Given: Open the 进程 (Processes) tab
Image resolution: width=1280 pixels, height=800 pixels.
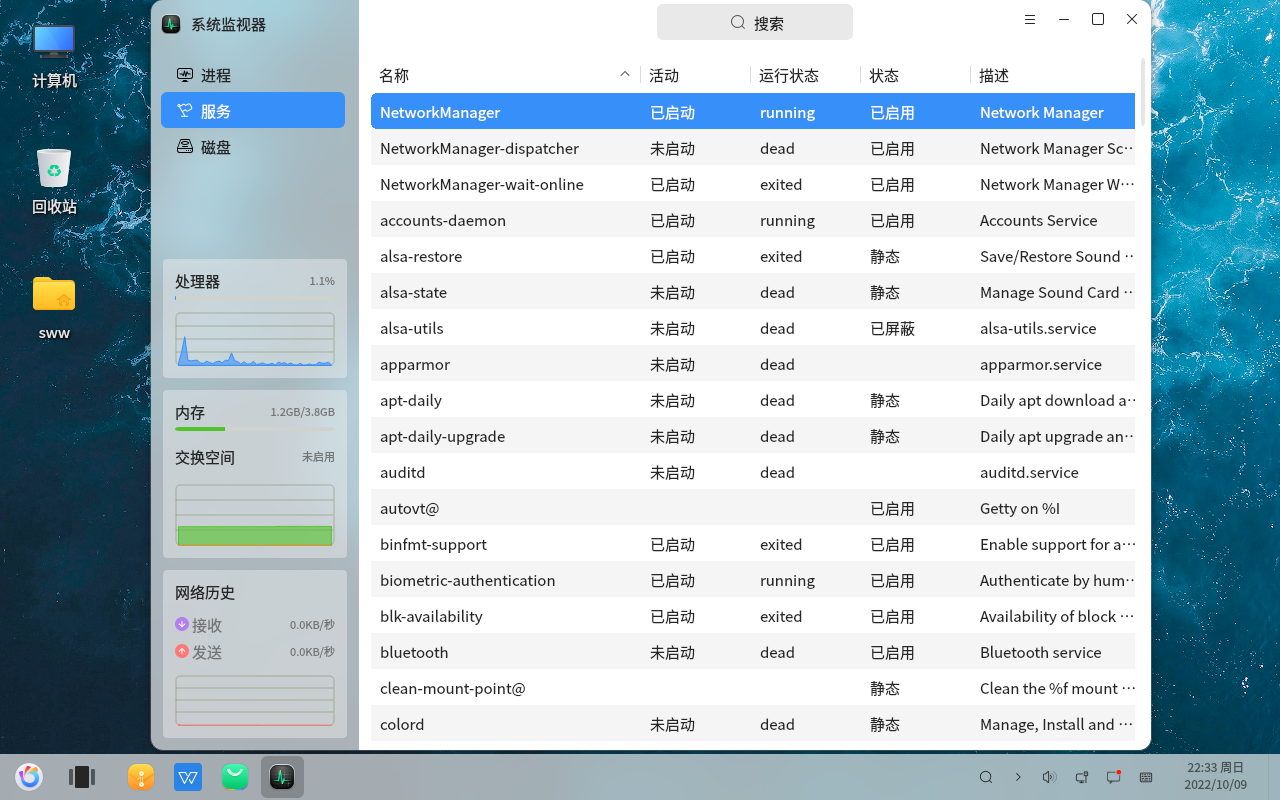Looking at the screenshot, I should [253, 75].
